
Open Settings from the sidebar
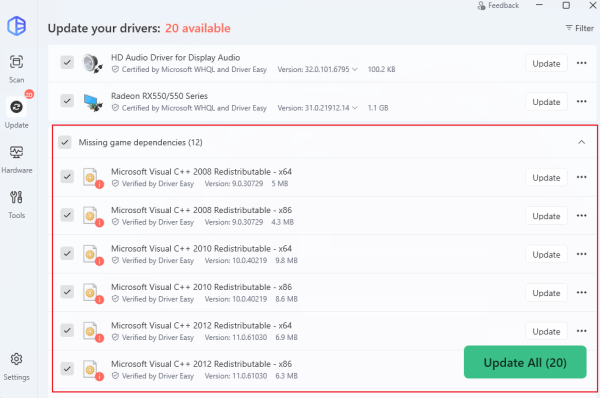coord(16,367)
